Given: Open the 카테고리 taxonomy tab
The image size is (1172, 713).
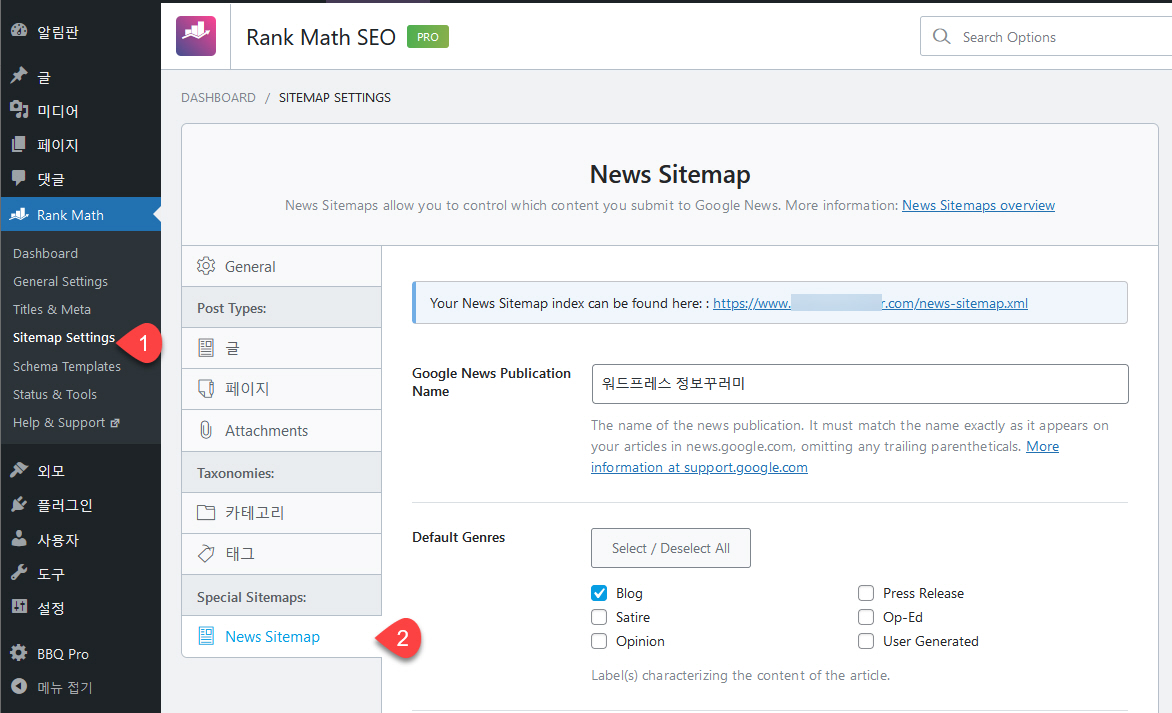Looking at the screenshot, I should [281, 513].
